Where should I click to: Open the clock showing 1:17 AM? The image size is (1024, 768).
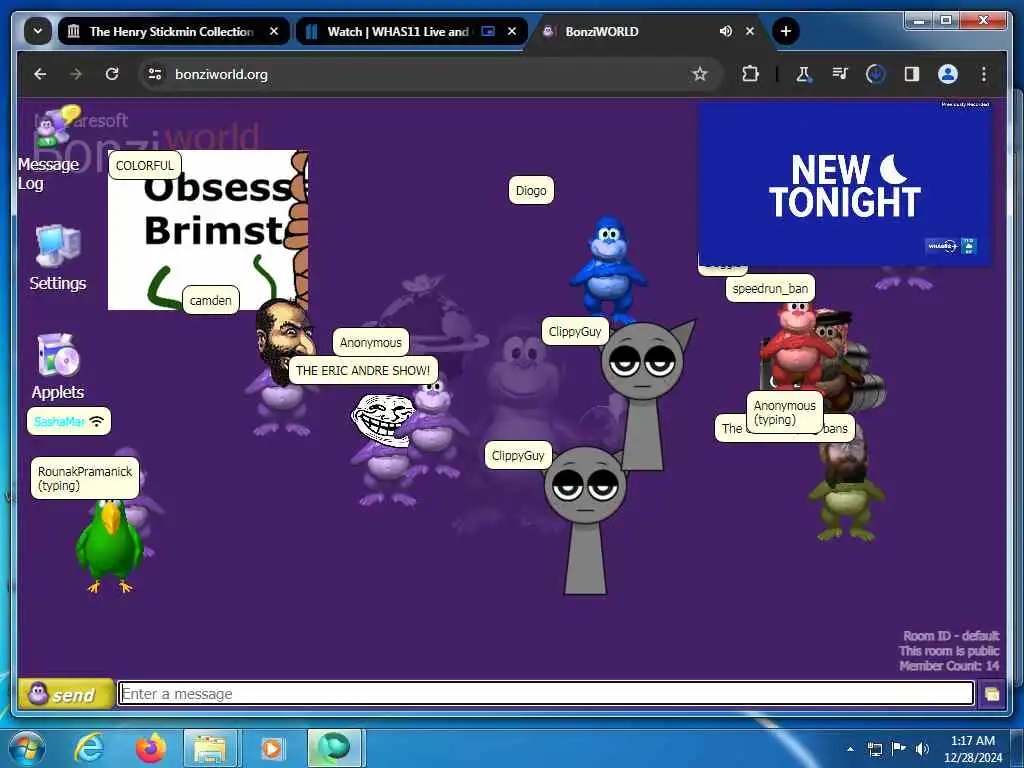(x=972, y=749)
